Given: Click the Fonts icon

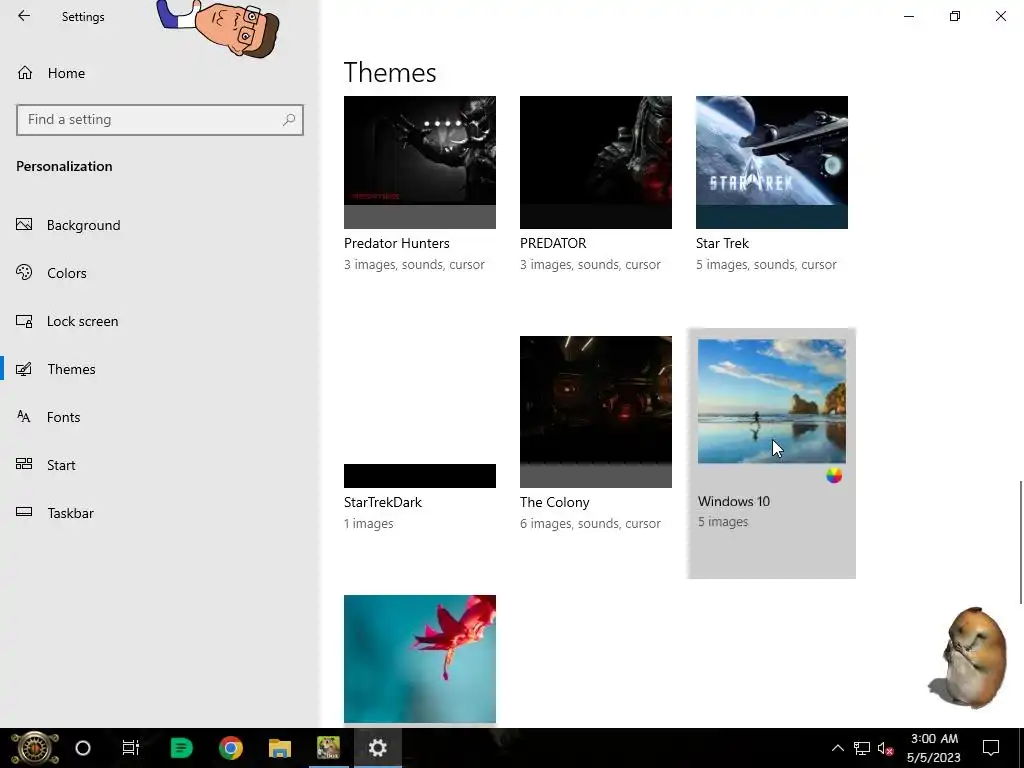Looking at the screenshot, I should (24, 417).
